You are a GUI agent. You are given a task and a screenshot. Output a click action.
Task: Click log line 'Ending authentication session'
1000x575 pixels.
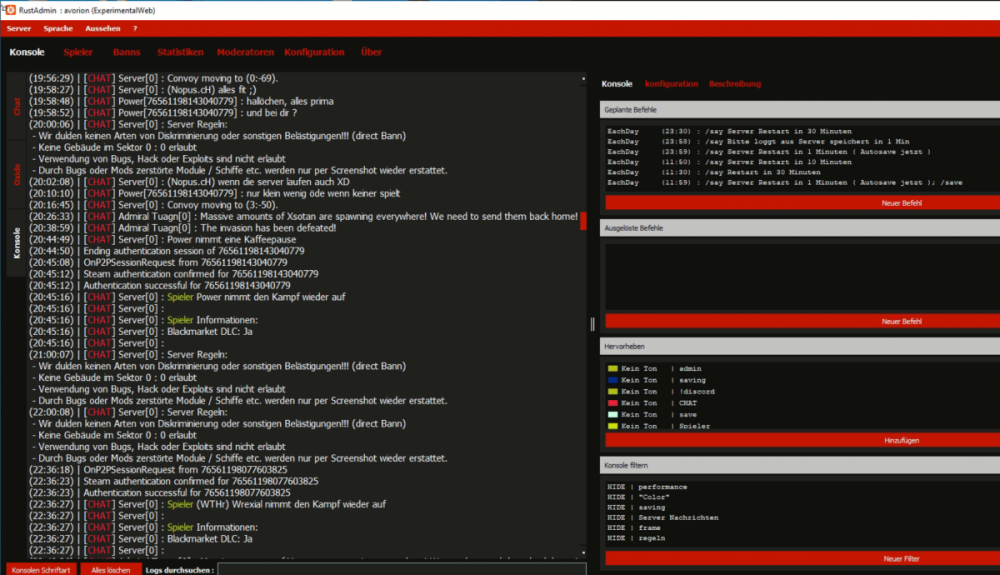[166, 251]
